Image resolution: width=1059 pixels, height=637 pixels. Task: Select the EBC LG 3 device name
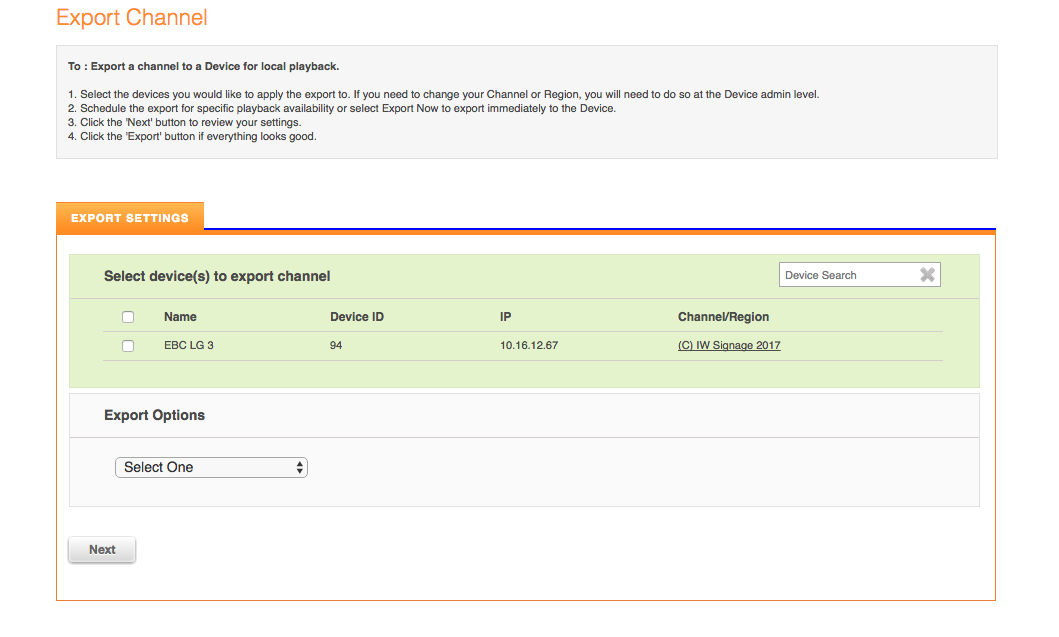(189, 346)
